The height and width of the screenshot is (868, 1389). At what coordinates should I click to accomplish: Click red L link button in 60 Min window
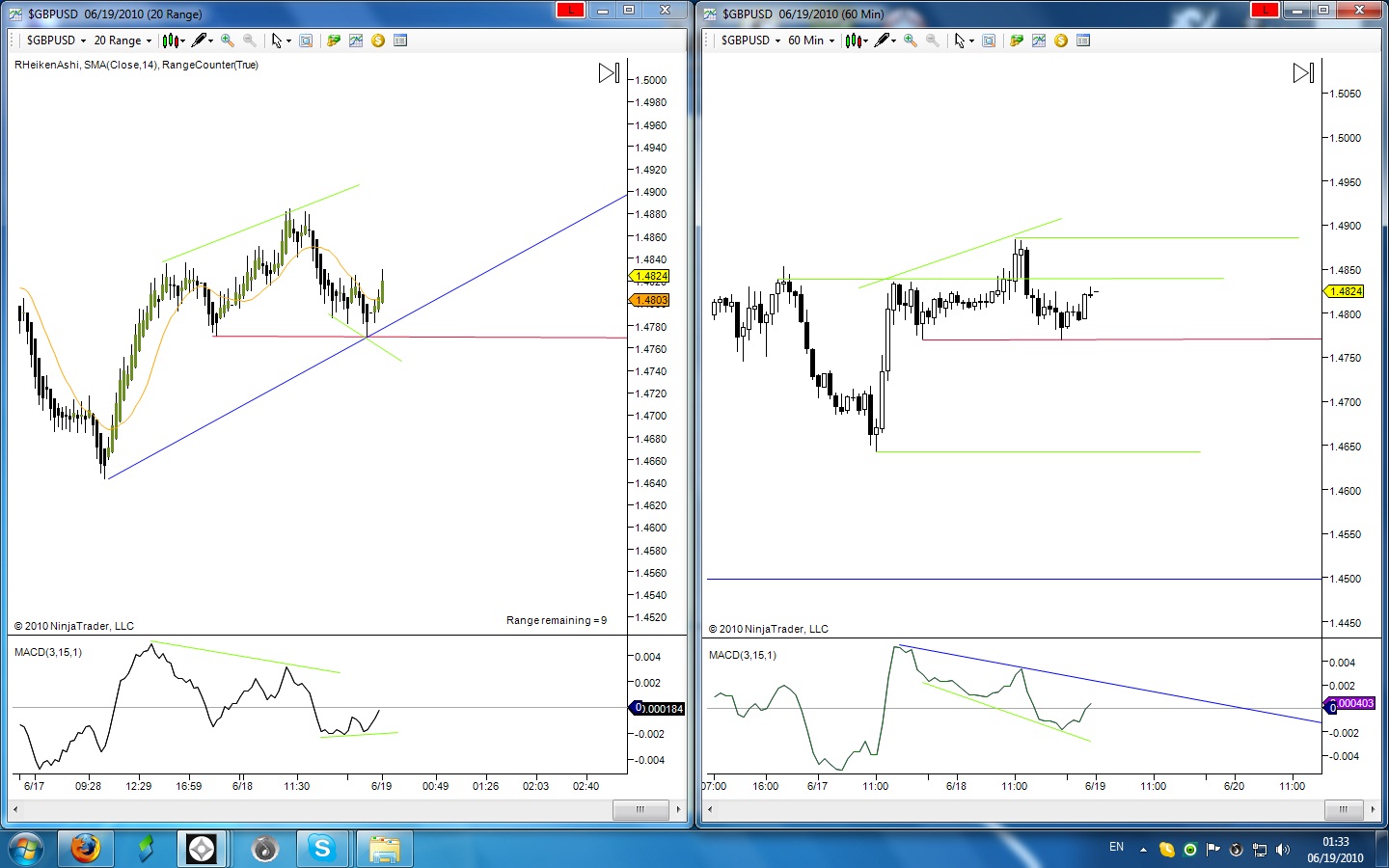click(1265, 10)
